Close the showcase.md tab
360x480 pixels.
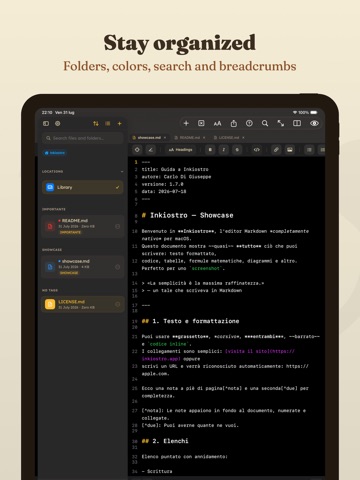click(x=165, y=138)
